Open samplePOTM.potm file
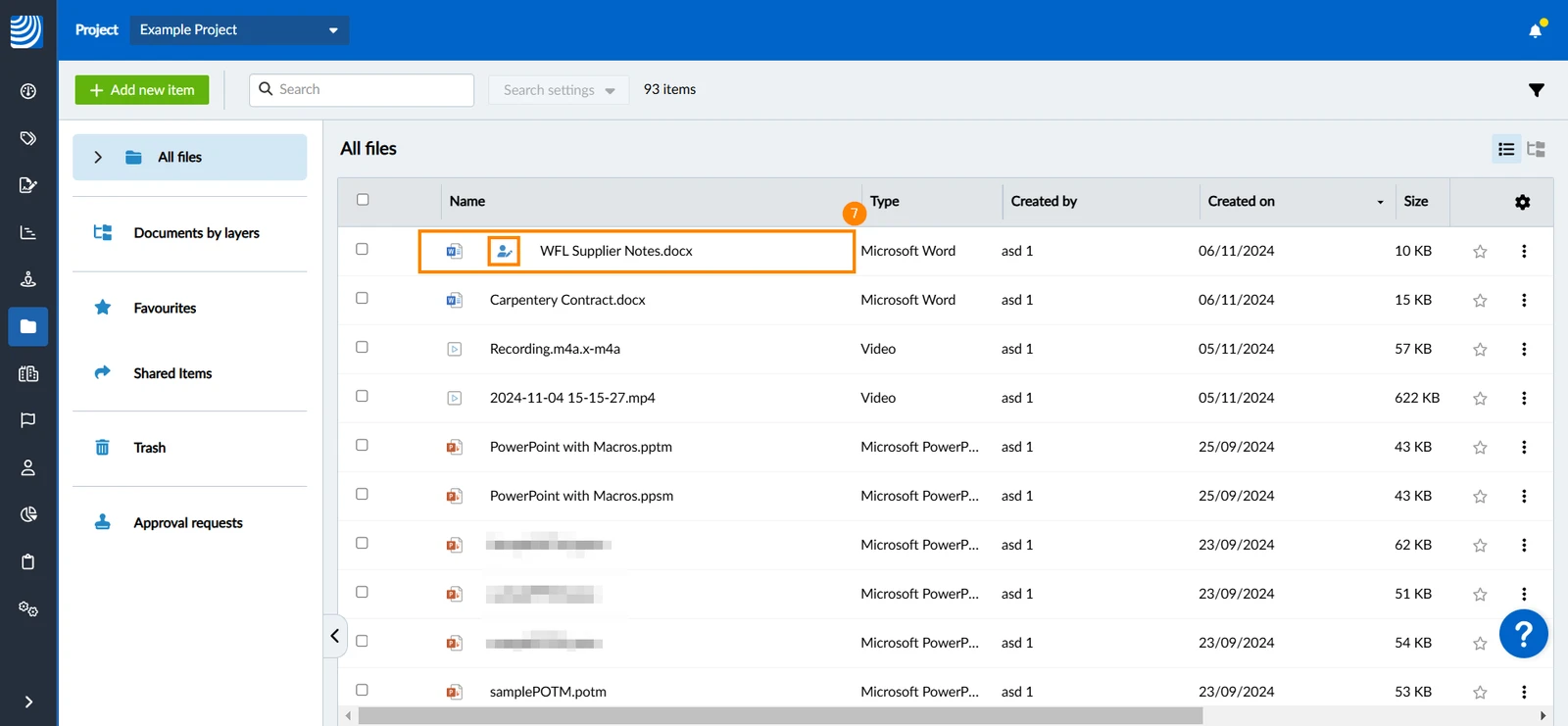Screen dimensions: 1568x726 coord(548,692)
